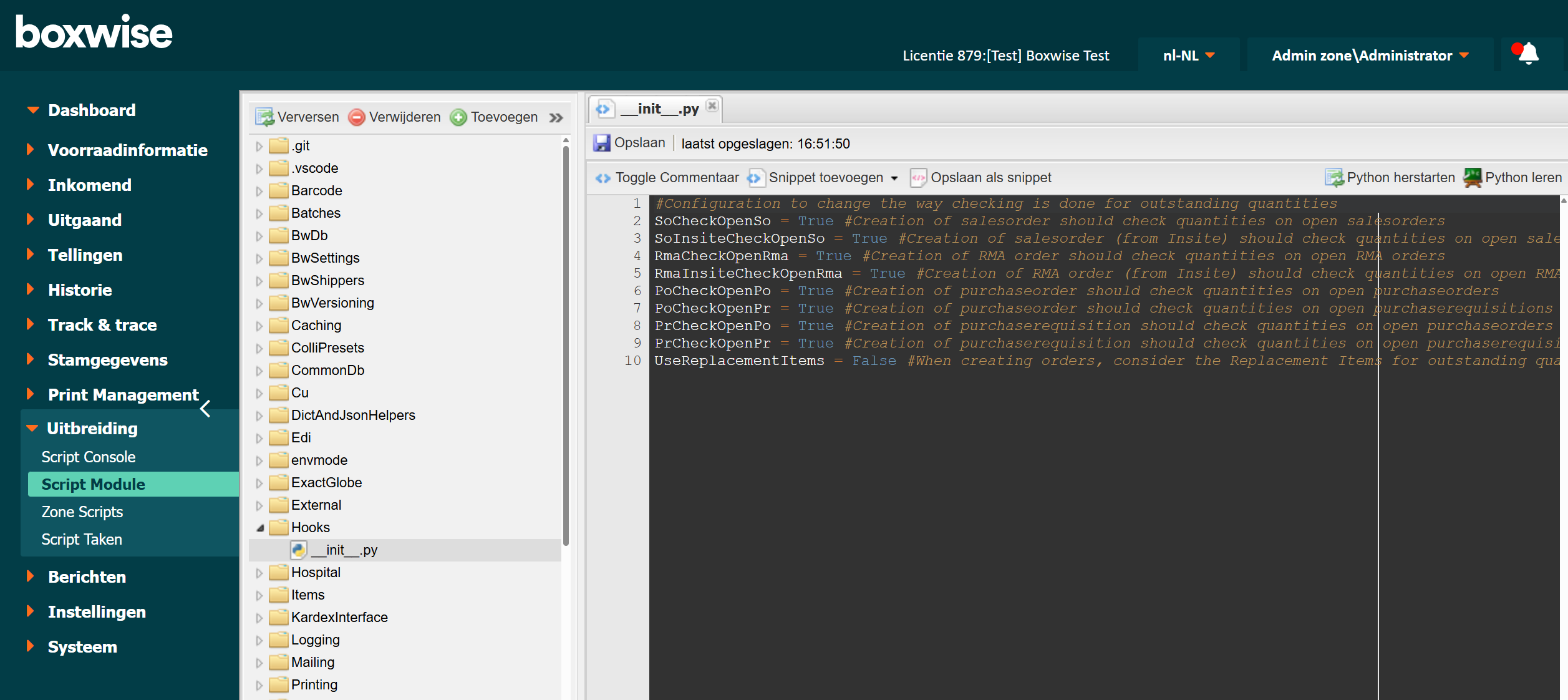Select the Cu folder icon
This screenshot has width=1568, height=700.
278,392
